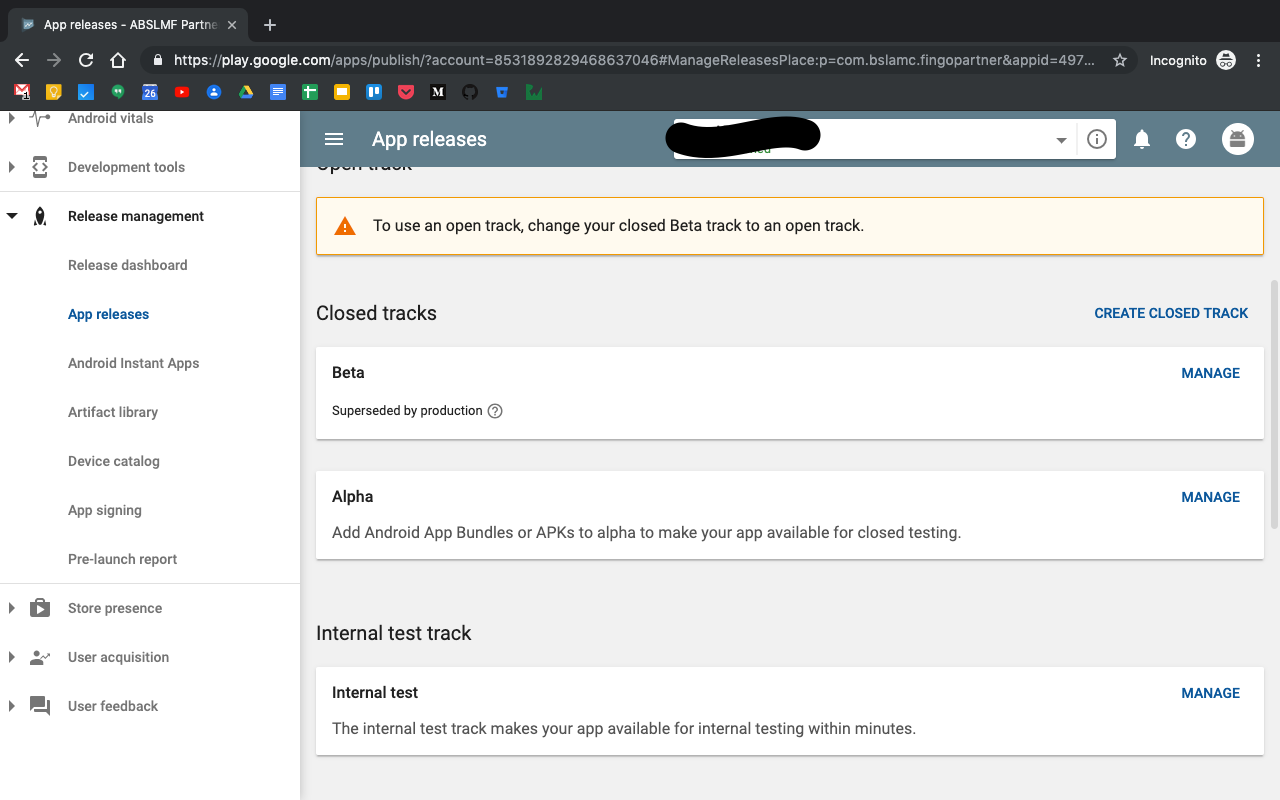Reload the page

[x=86, y=60]
